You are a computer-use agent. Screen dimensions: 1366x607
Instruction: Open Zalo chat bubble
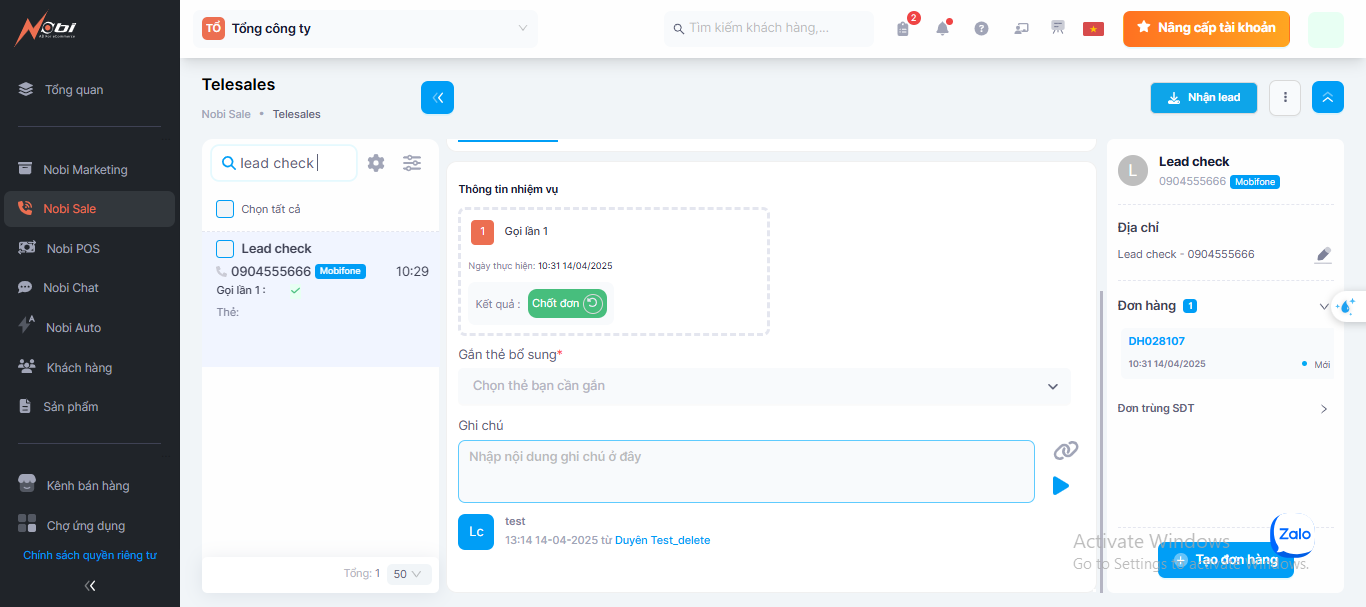point(1294,535)
